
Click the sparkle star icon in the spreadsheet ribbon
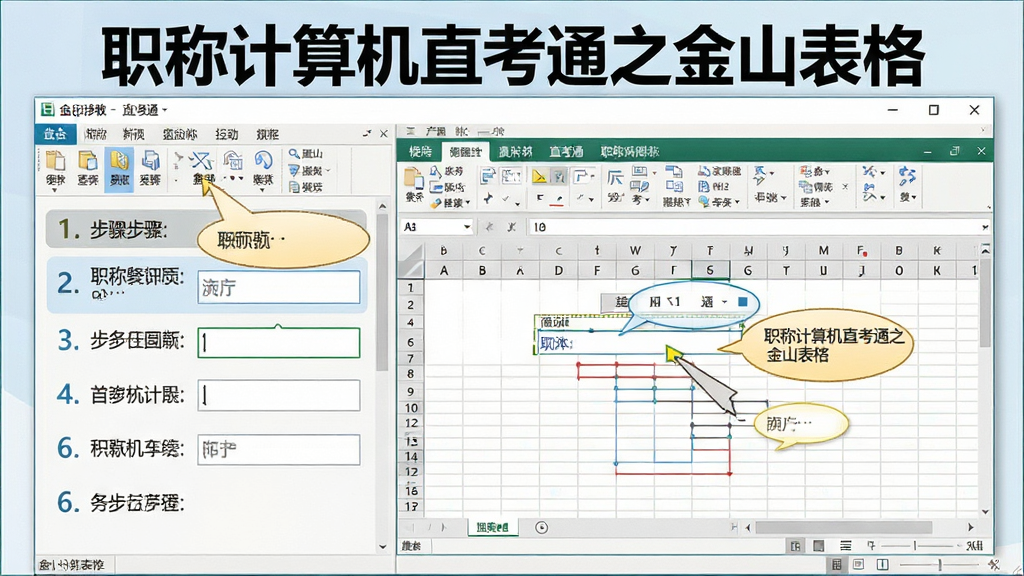(488, 198)
